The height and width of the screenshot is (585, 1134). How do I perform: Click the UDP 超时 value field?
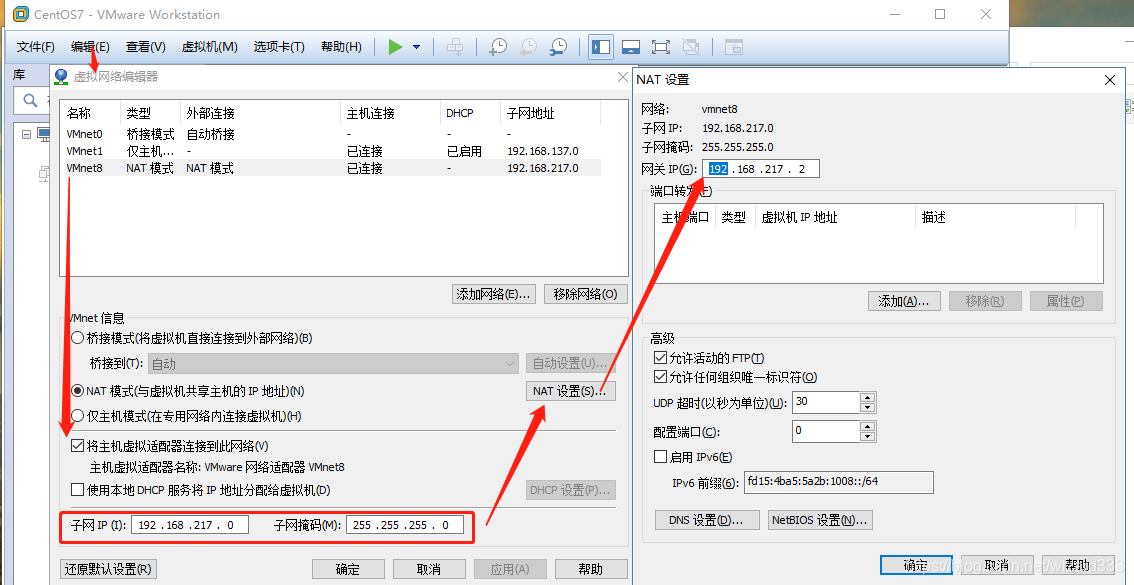[x=825, y=402]
